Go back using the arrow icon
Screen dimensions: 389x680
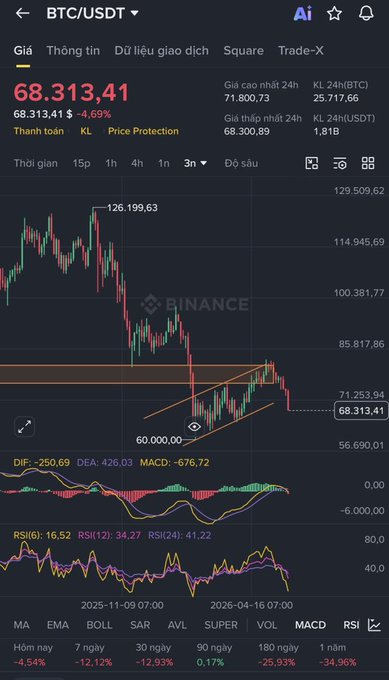click(x=22, y=13)
